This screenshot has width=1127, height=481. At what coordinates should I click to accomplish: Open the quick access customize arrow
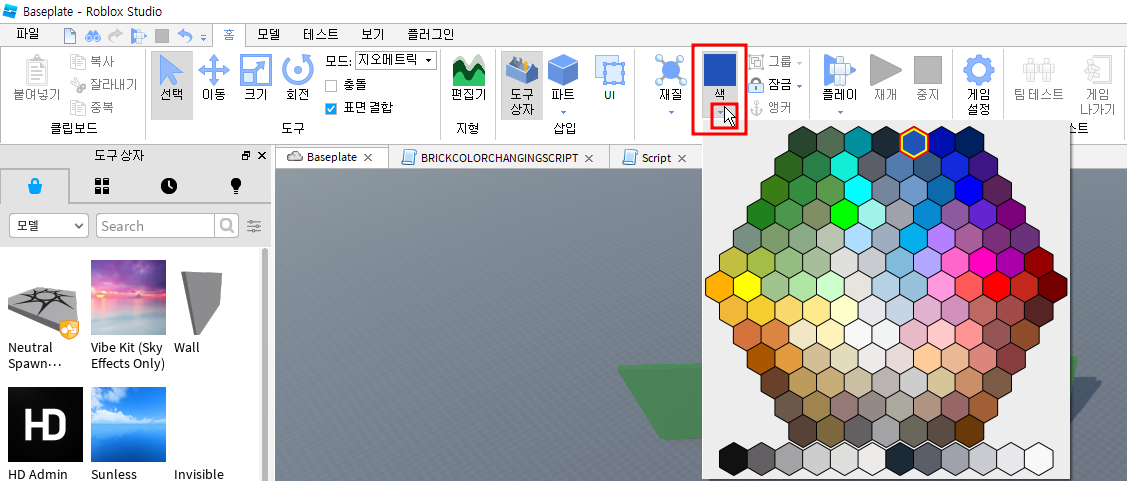tap(203, 37)
